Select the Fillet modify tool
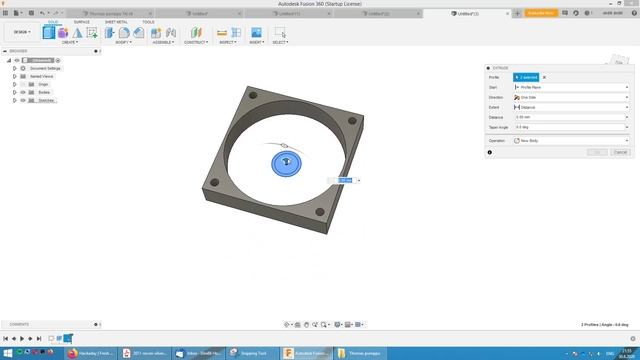 (124, 33)
